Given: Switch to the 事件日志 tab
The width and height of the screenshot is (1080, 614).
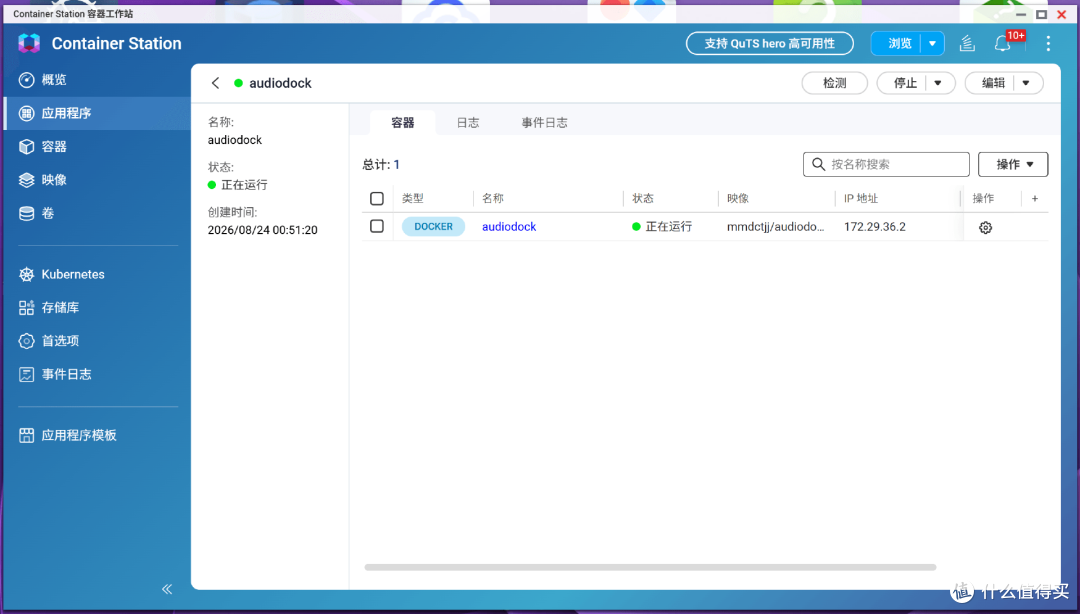Looking at the screenshot, I should [x=544, y=123].
